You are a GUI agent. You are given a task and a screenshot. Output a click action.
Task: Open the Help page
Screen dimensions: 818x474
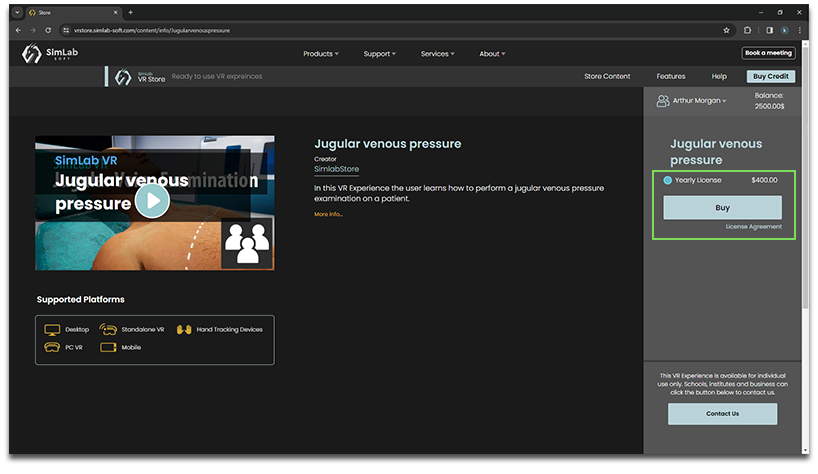(x=719, y=76)
